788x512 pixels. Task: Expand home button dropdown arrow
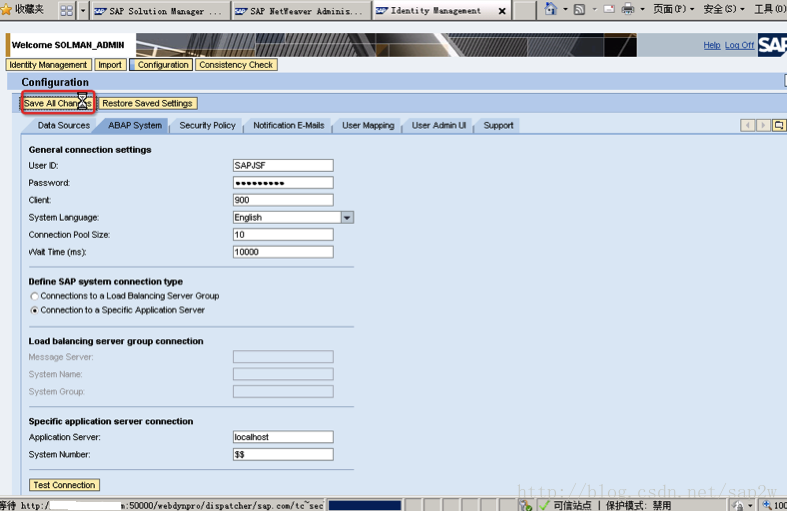coord(565,9)
